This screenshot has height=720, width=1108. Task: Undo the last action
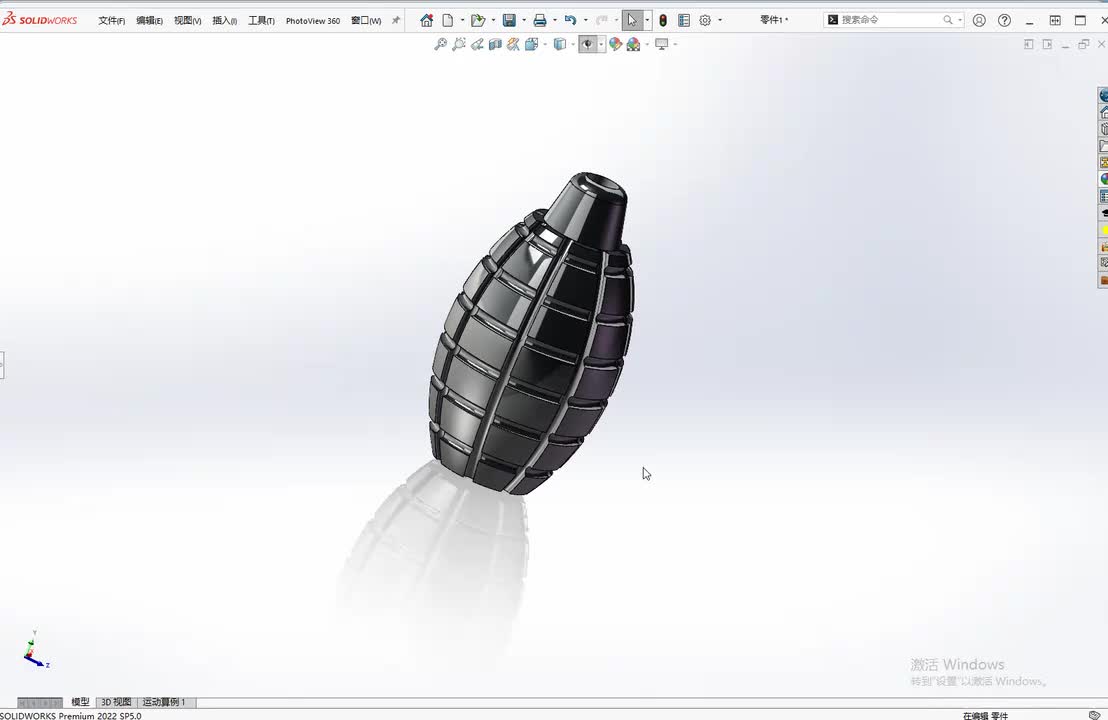click(x=570, y=20)
